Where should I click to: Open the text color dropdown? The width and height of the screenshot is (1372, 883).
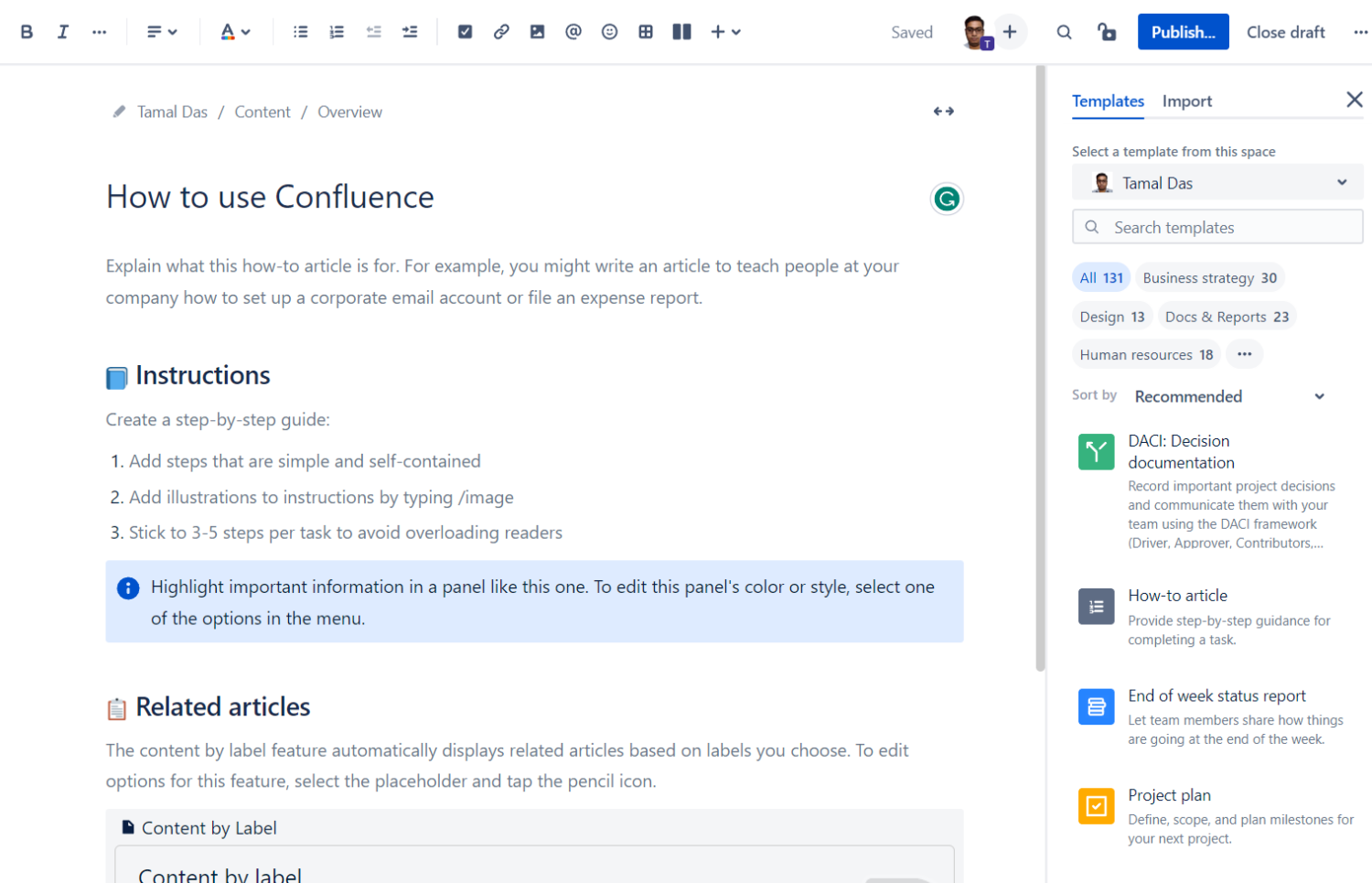(235, 32)
